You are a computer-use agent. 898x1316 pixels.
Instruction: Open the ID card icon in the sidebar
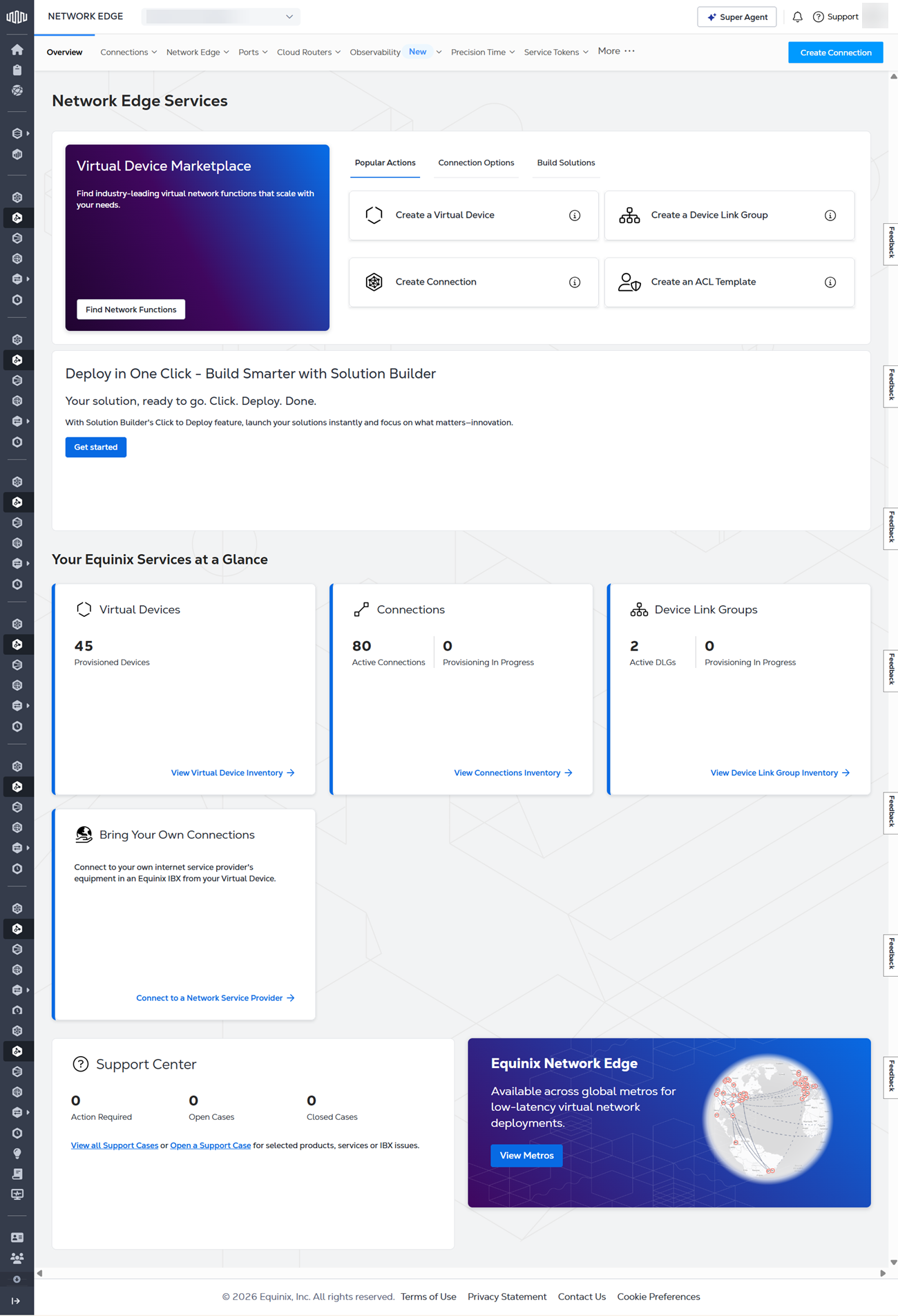(17, 1237)
